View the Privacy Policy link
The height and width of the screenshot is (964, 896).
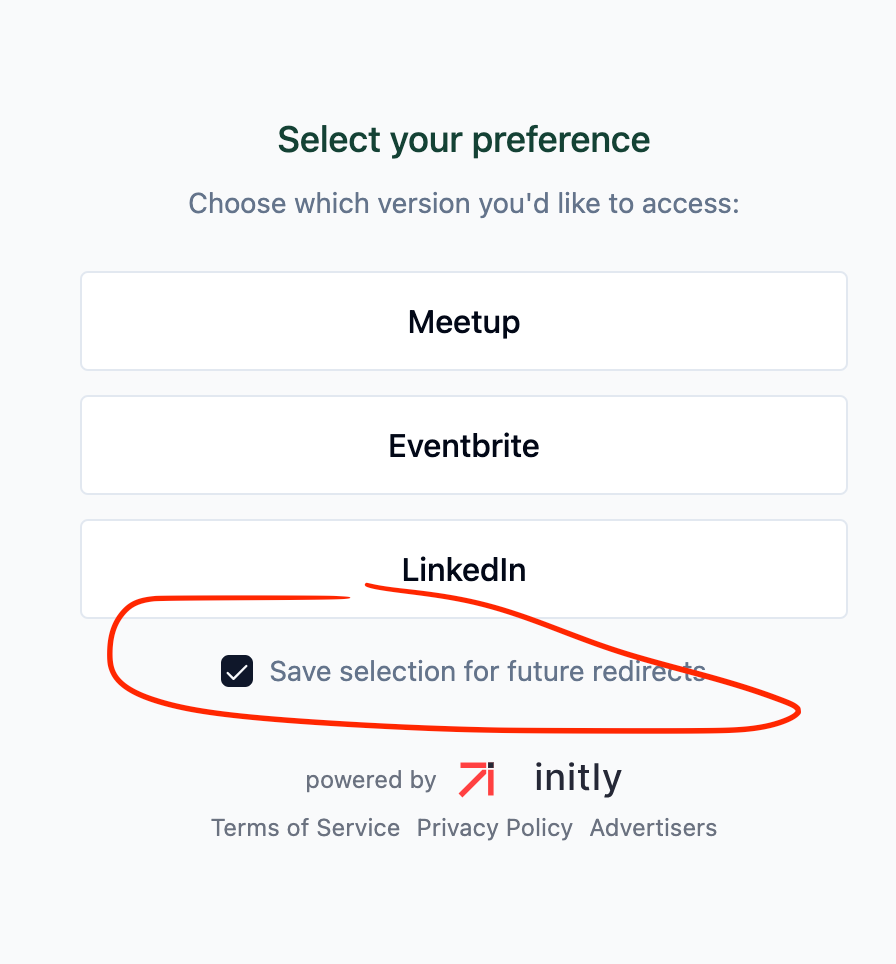494,828
